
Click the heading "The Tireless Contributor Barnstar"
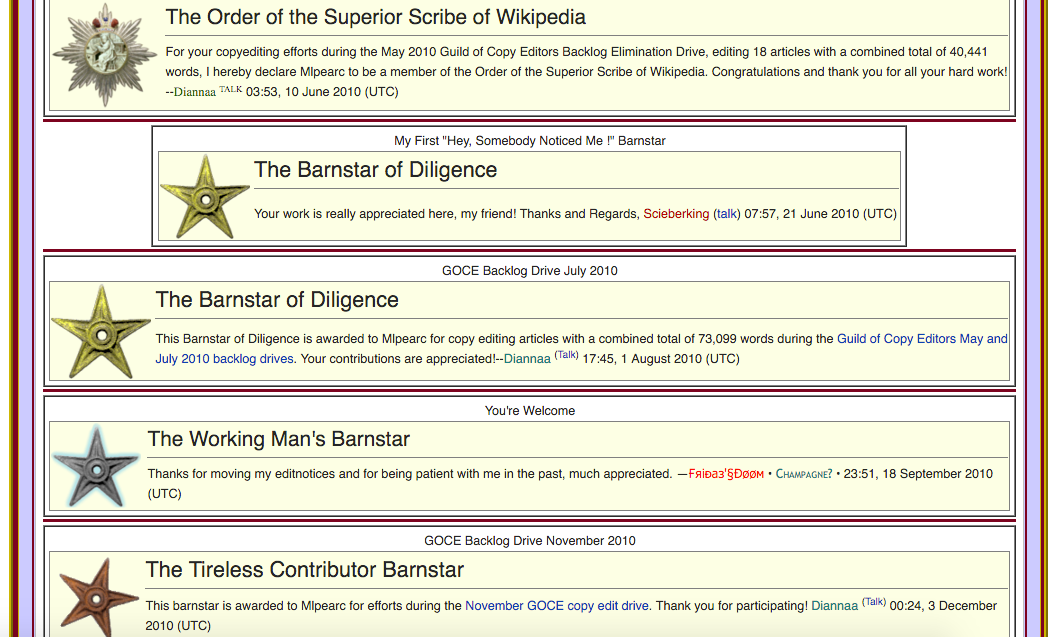[305, 569]
